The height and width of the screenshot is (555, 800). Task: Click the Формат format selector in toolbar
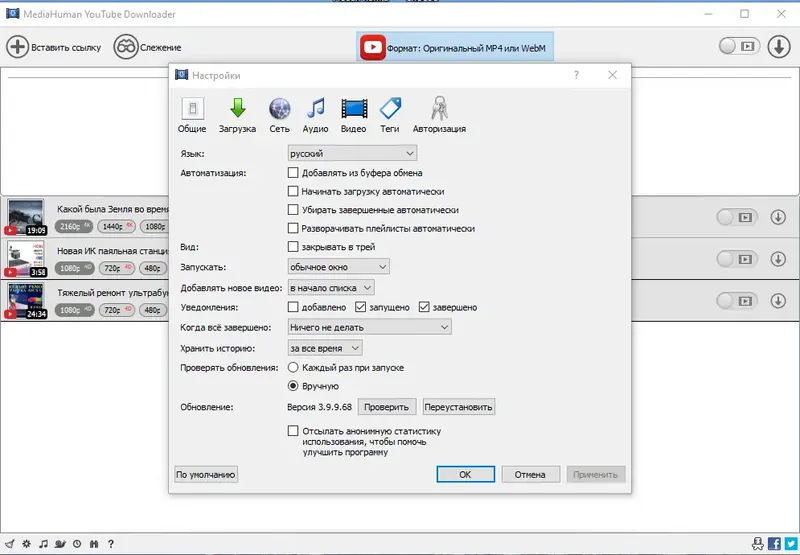pyautogui.click(x=455, y=47)
